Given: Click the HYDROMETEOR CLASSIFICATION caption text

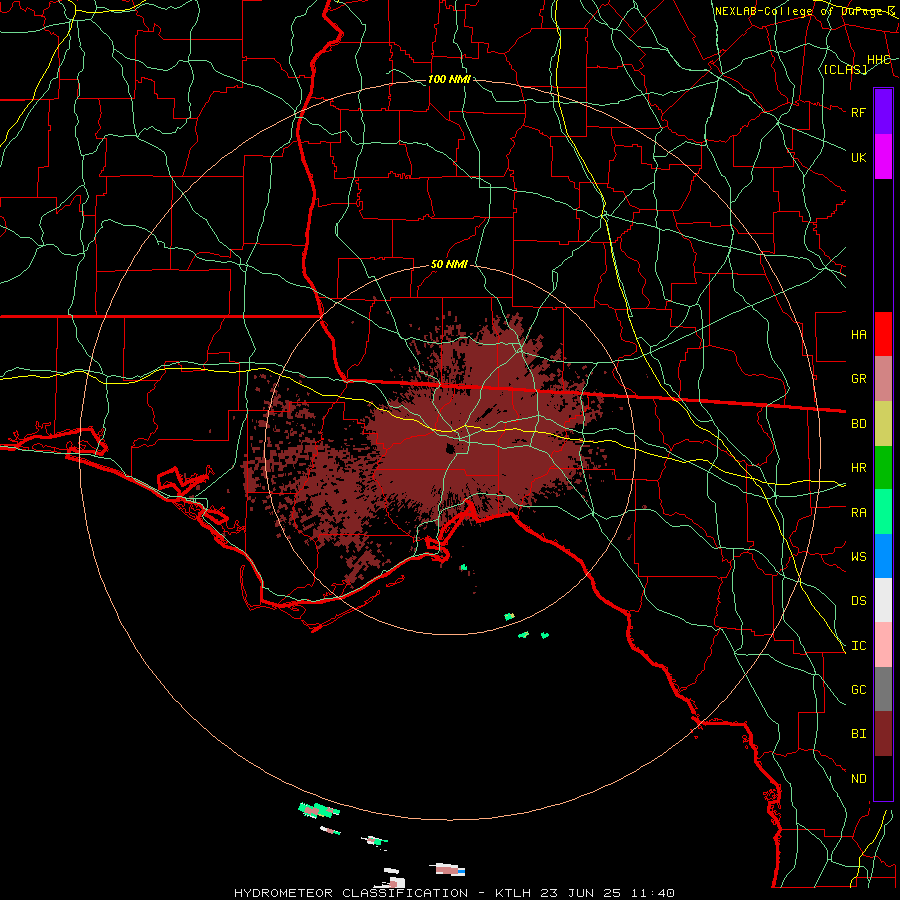Looking at the screenshot, I should (x=351, y=893).
